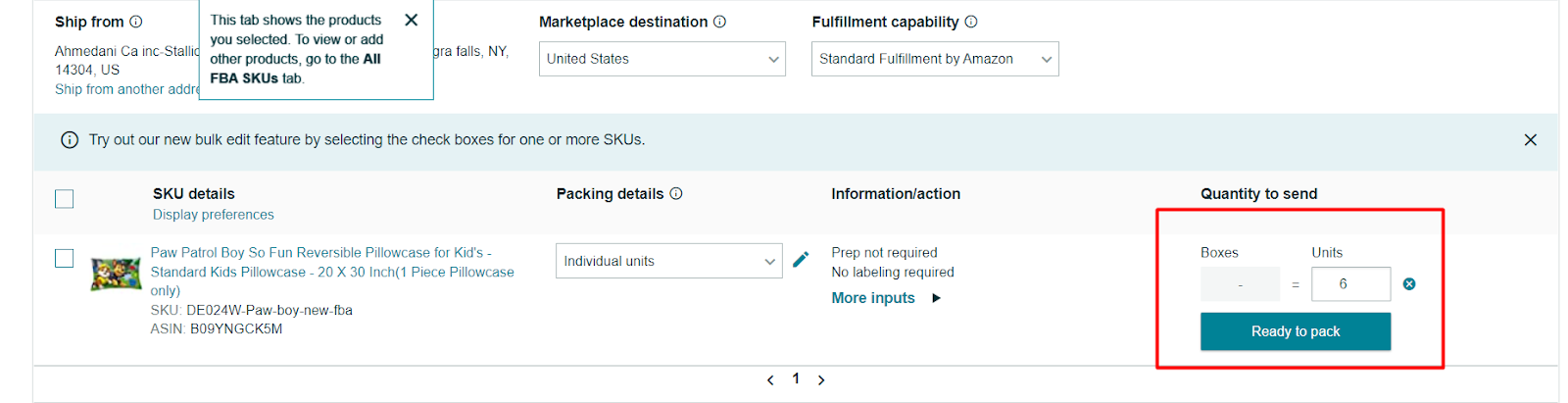Remove the SKU quantity with the X icon
The image size is (1568, 403).
(x=1409, y=284)
